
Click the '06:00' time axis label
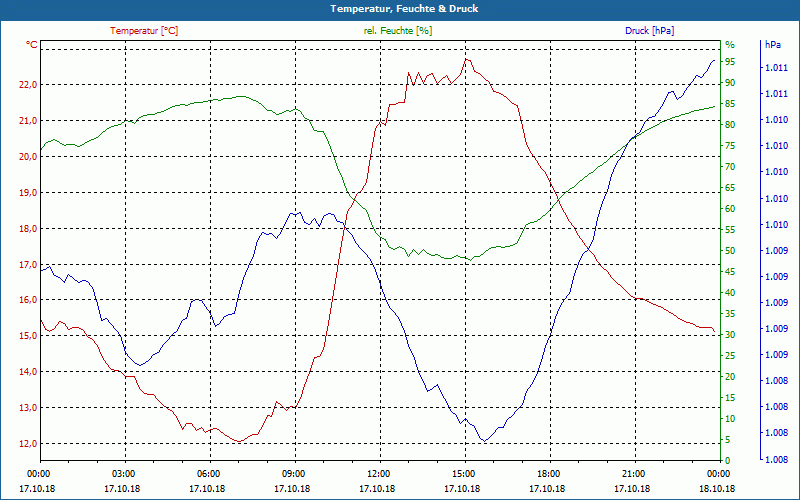pos(208,474)
